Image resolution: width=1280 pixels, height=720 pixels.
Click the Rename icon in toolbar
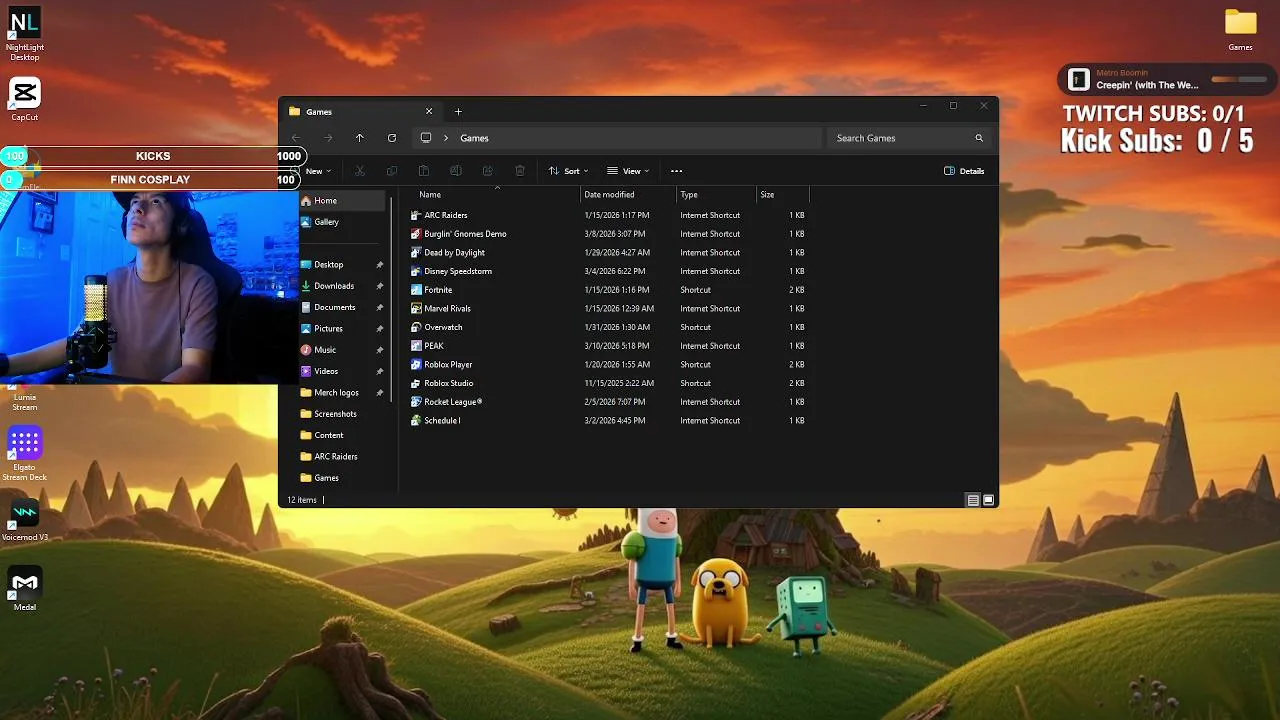click(456, 171)
